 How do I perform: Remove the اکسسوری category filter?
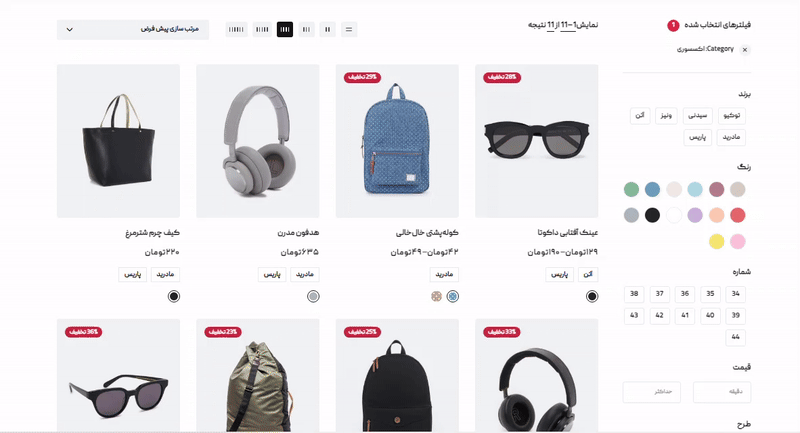745,50
